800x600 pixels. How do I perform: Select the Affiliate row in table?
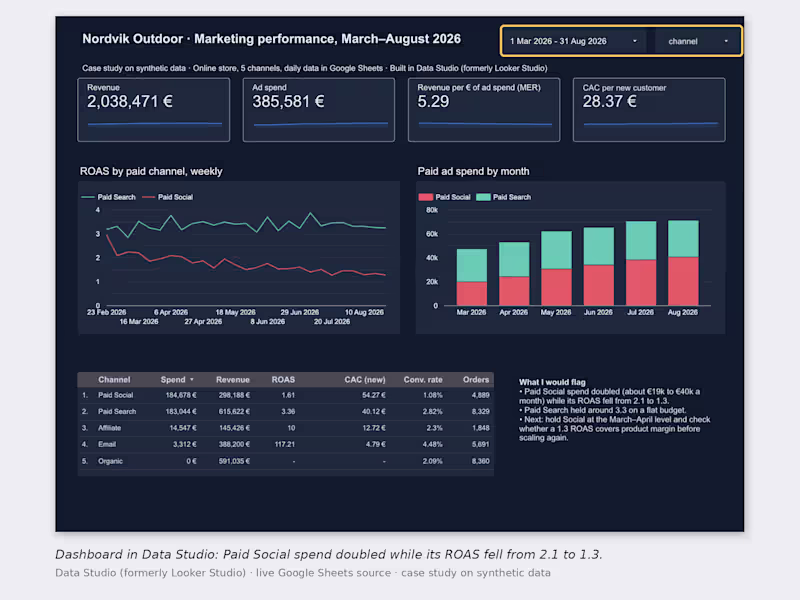click(x=286, y=428)
